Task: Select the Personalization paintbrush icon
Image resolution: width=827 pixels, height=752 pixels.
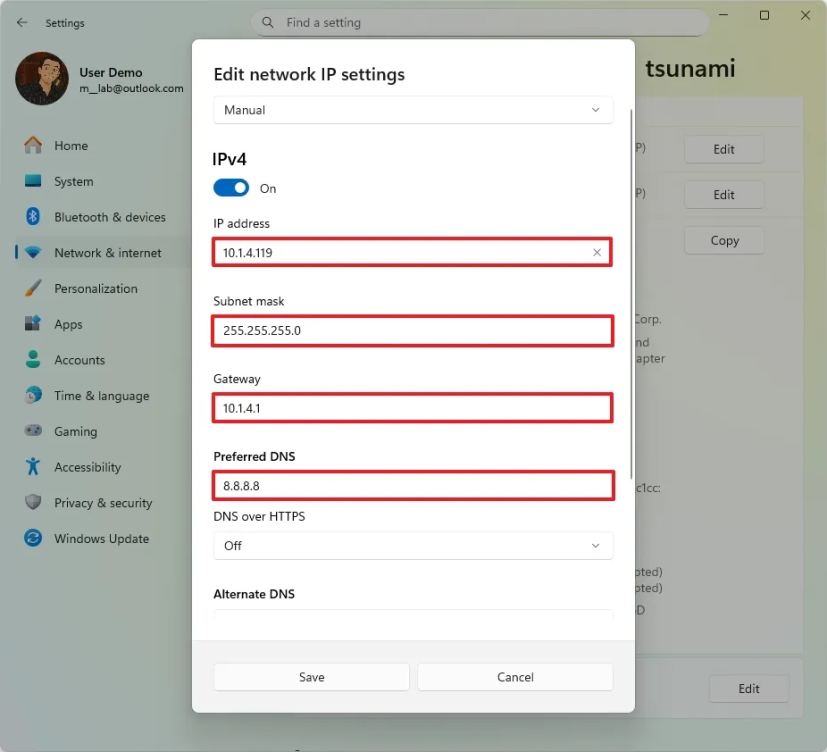Action: [x=33, y=289]
